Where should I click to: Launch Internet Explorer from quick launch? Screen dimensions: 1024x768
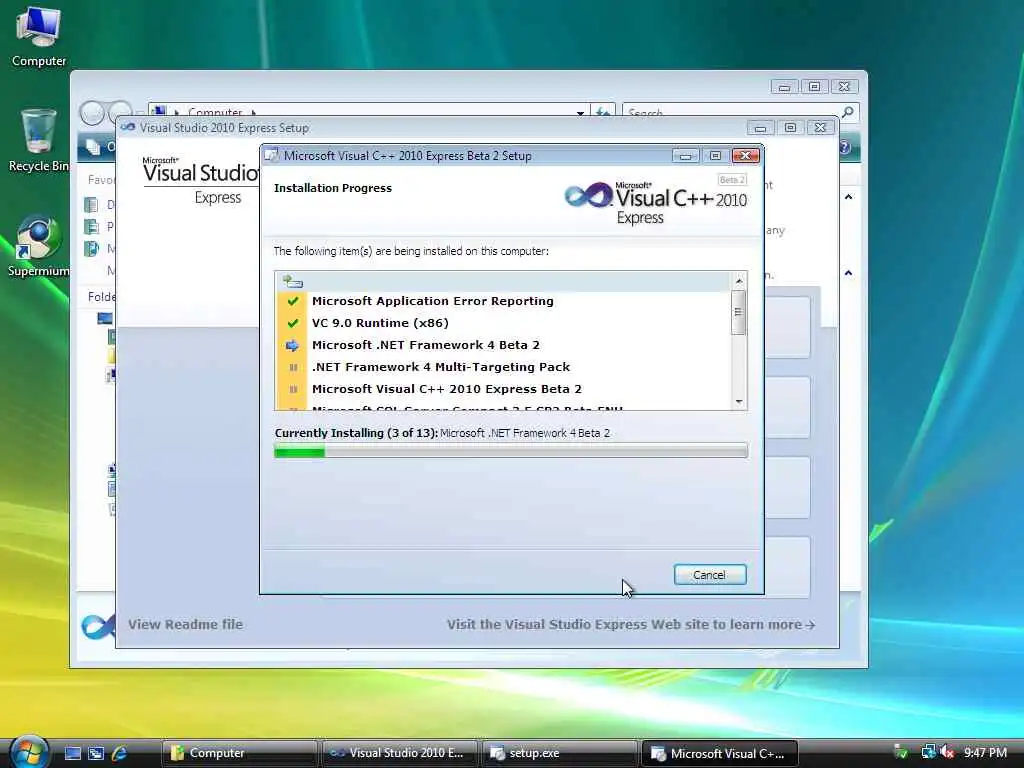[120, 753]
